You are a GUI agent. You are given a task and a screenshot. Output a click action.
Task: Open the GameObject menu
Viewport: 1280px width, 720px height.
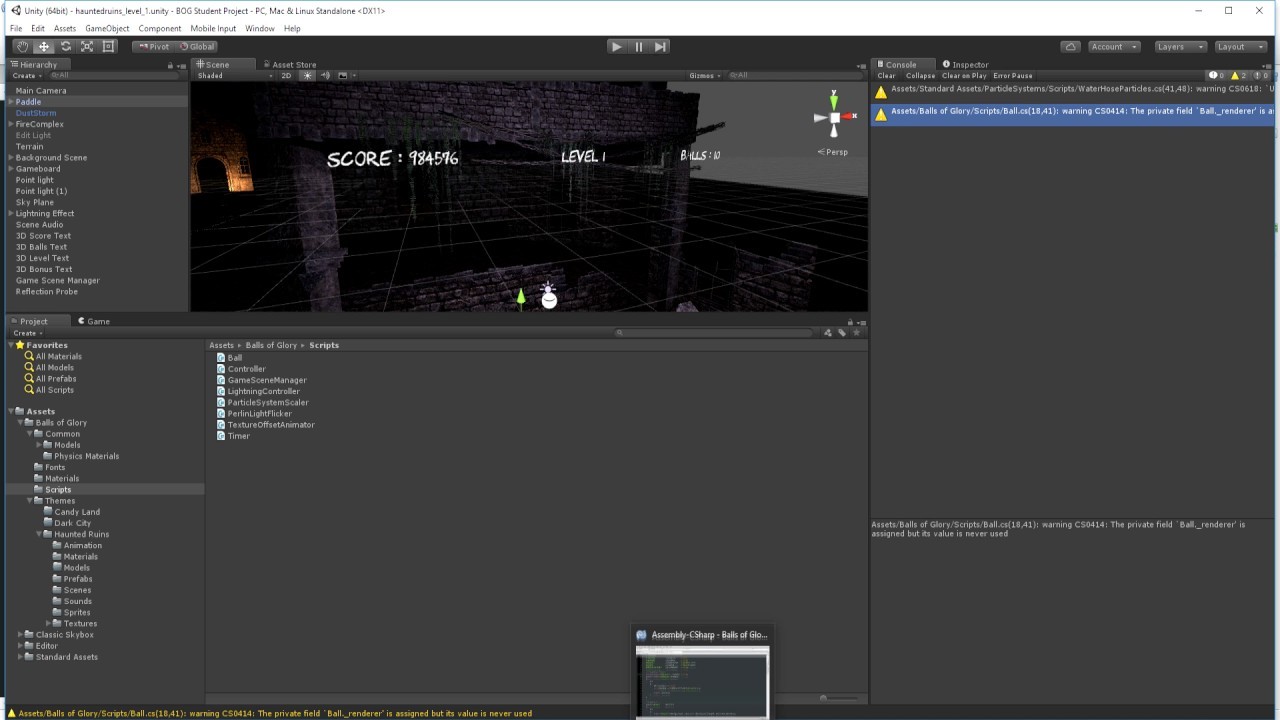[107, 28]
